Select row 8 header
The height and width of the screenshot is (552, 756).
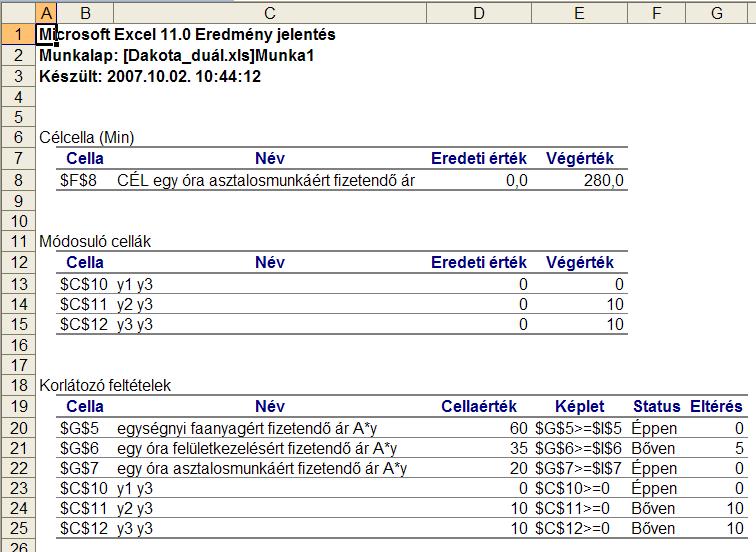[18, 180]
